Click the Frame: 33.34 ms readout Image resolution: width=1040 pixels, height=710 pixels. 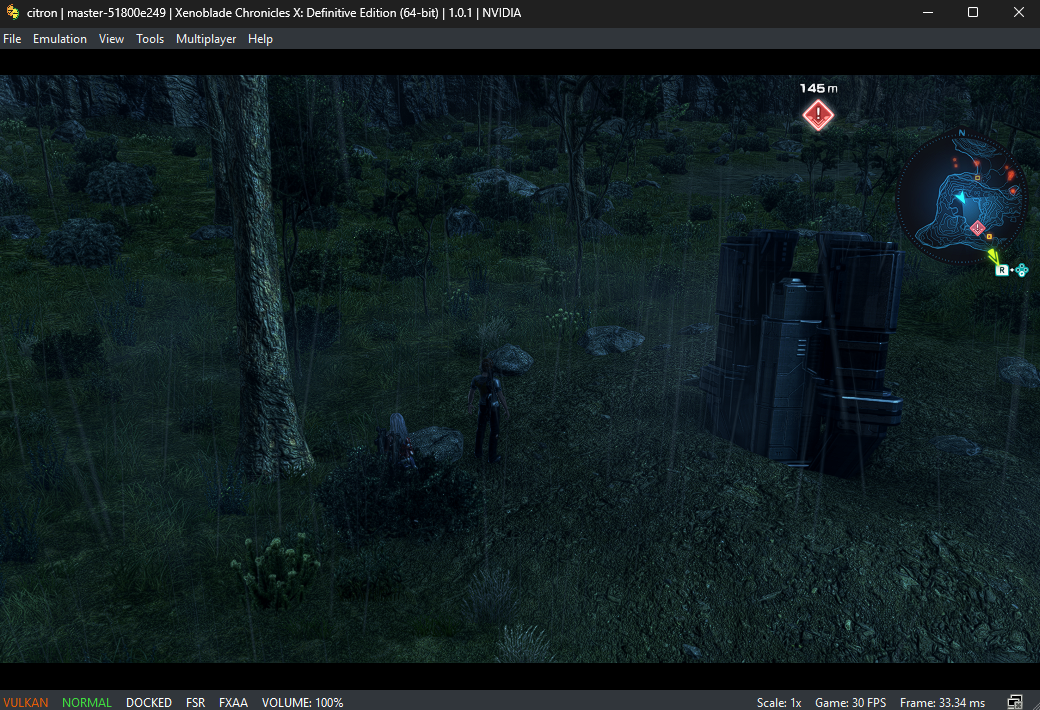point(942,702)
